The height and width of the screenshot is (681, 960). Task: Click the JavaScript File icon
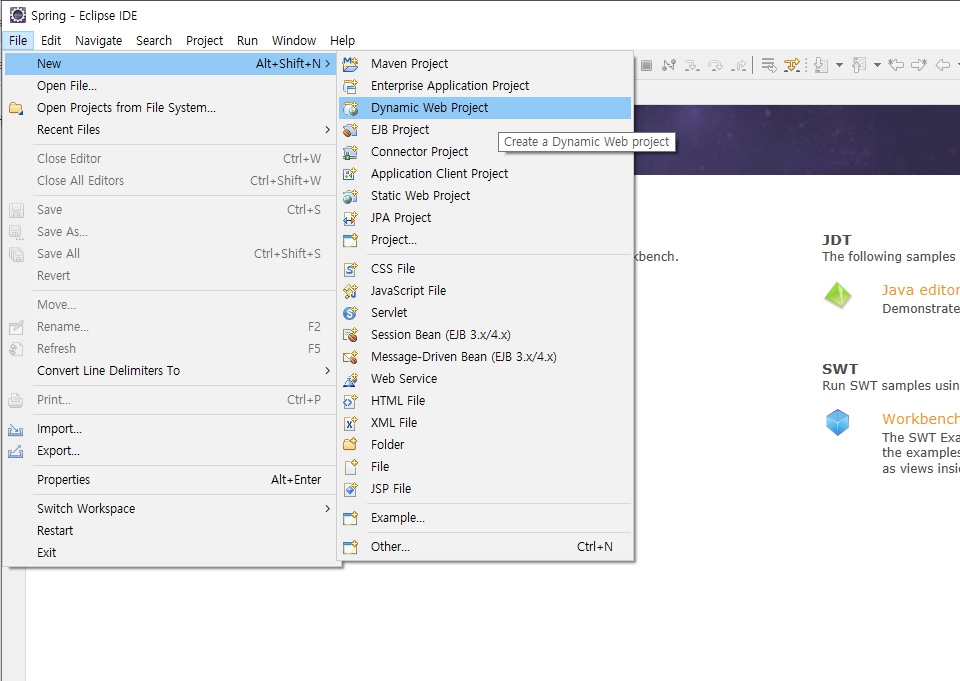pyautogui.click(x=350, y=291)
